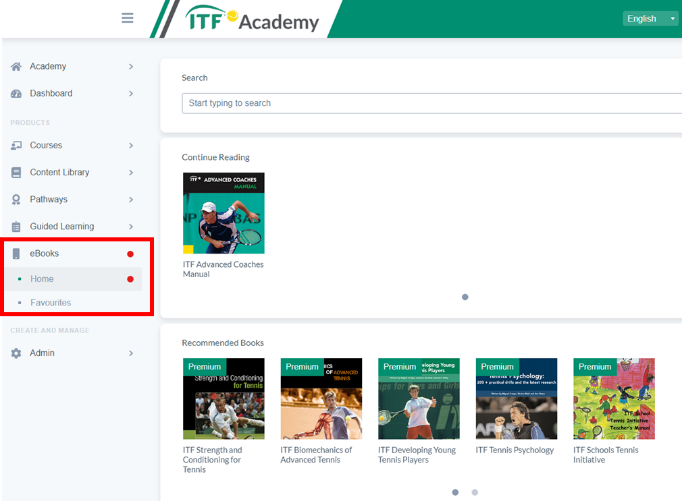Click the Content Library book icon
The height and width of the screenshot is (501, 682).
(16, 173)
